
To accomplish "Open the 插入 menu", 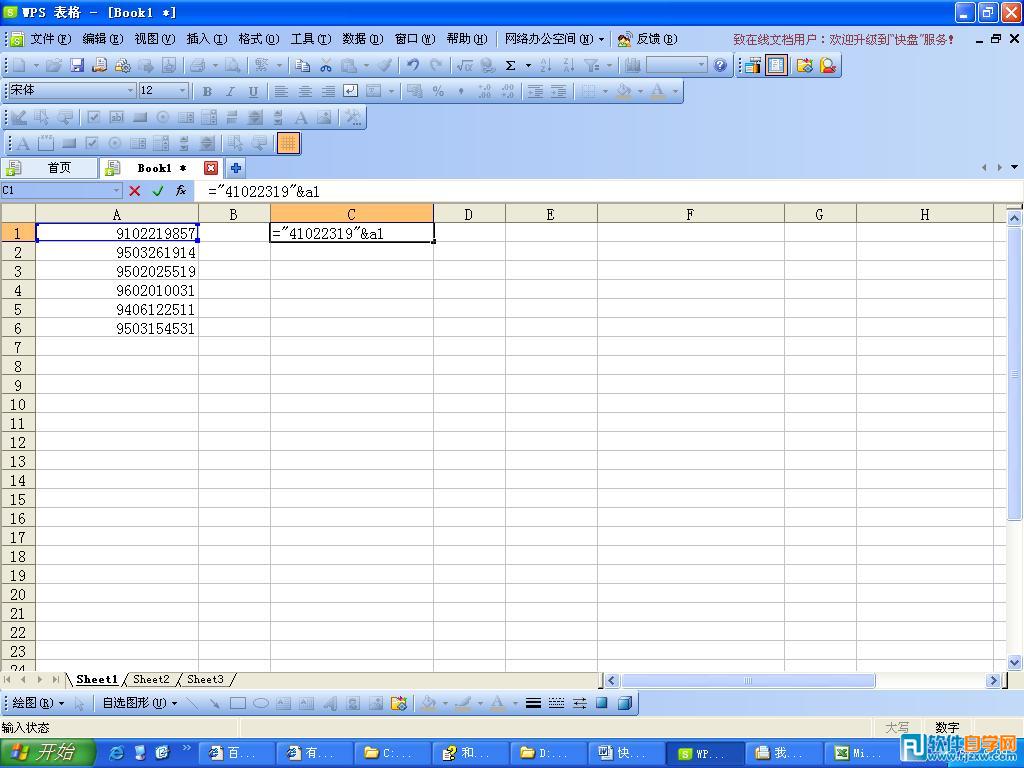I will [x=206, y=39].
